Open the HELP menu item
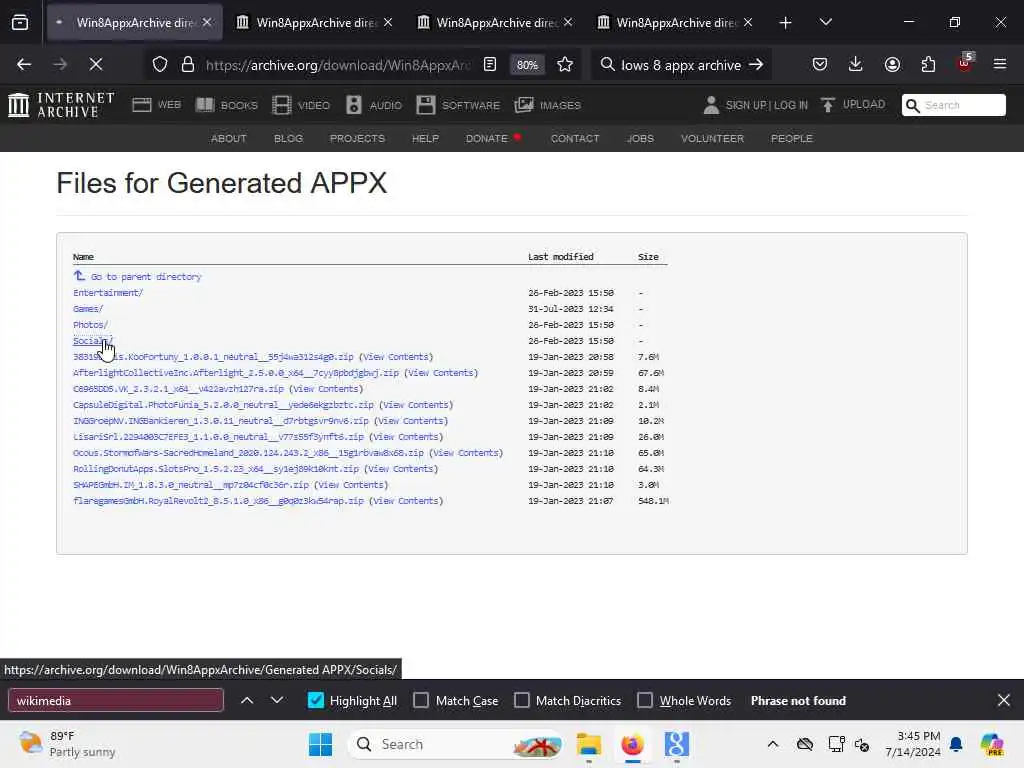The image size is (1024, 768). [425, 138]
